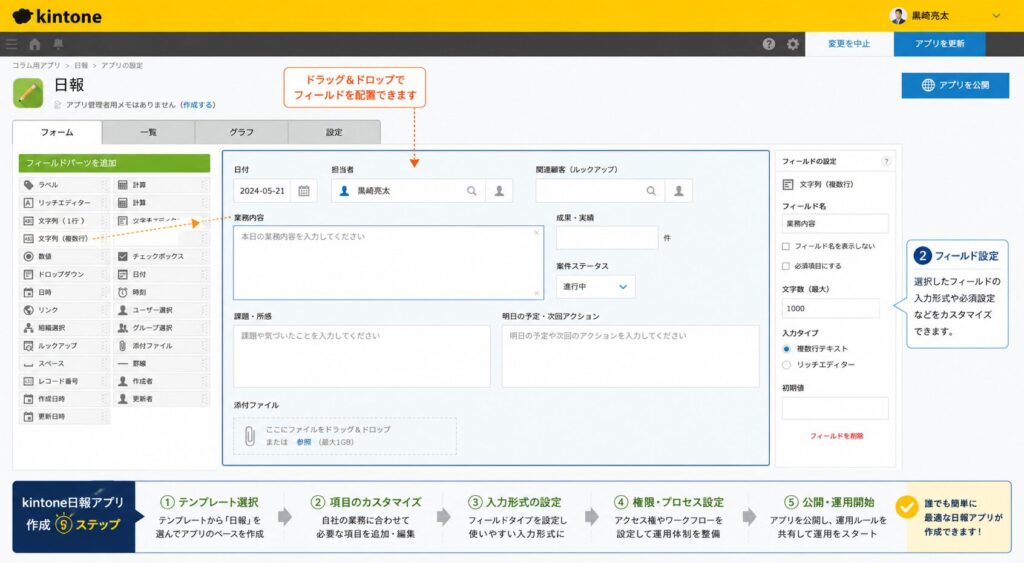Select the 作成者 field part
This screenshot has width=1024, height=563.
point(161,381)
